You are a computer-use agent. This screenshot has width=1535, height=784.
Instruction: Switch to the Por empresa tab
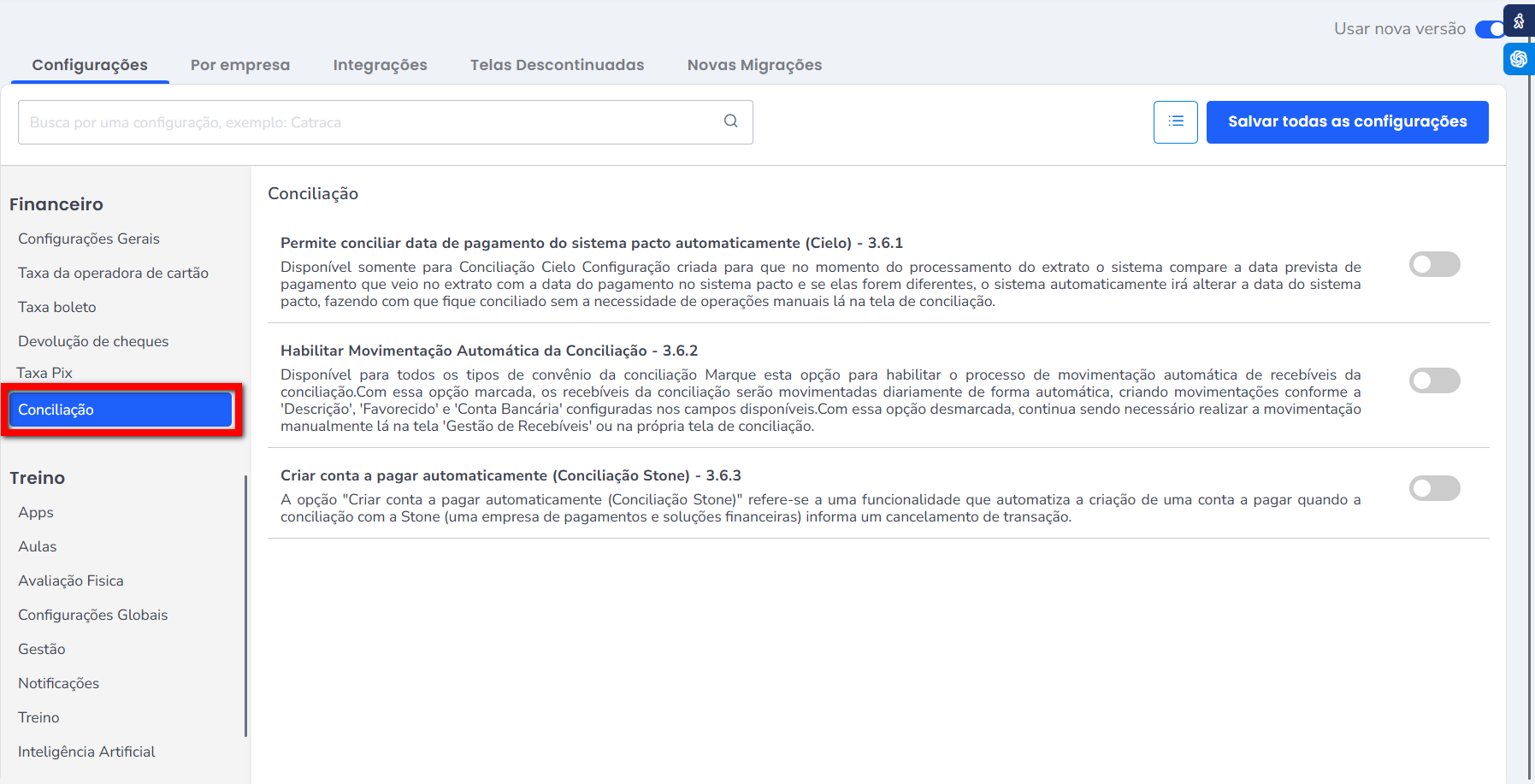coord(239,65)
